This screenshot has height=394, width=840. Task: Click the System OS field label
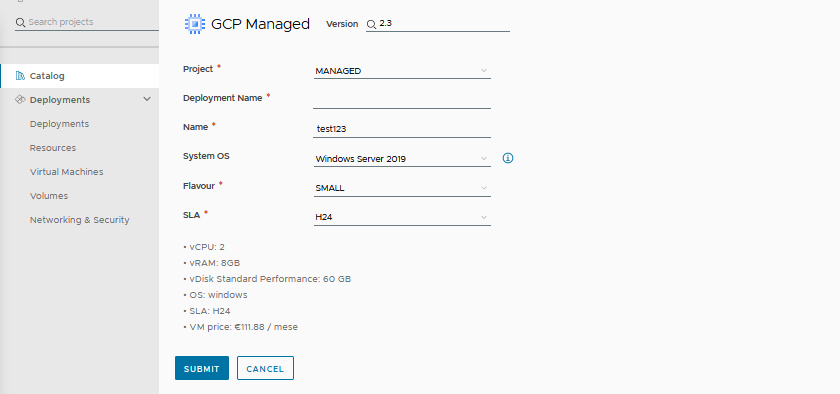point(206,156)
